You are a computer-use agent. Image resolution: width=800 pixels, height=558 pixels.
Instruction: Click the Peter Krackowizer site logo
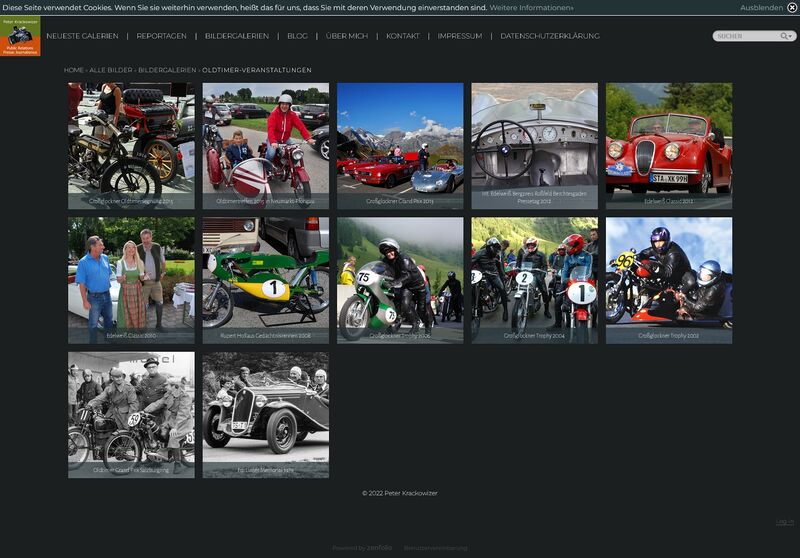click(20, 36)
